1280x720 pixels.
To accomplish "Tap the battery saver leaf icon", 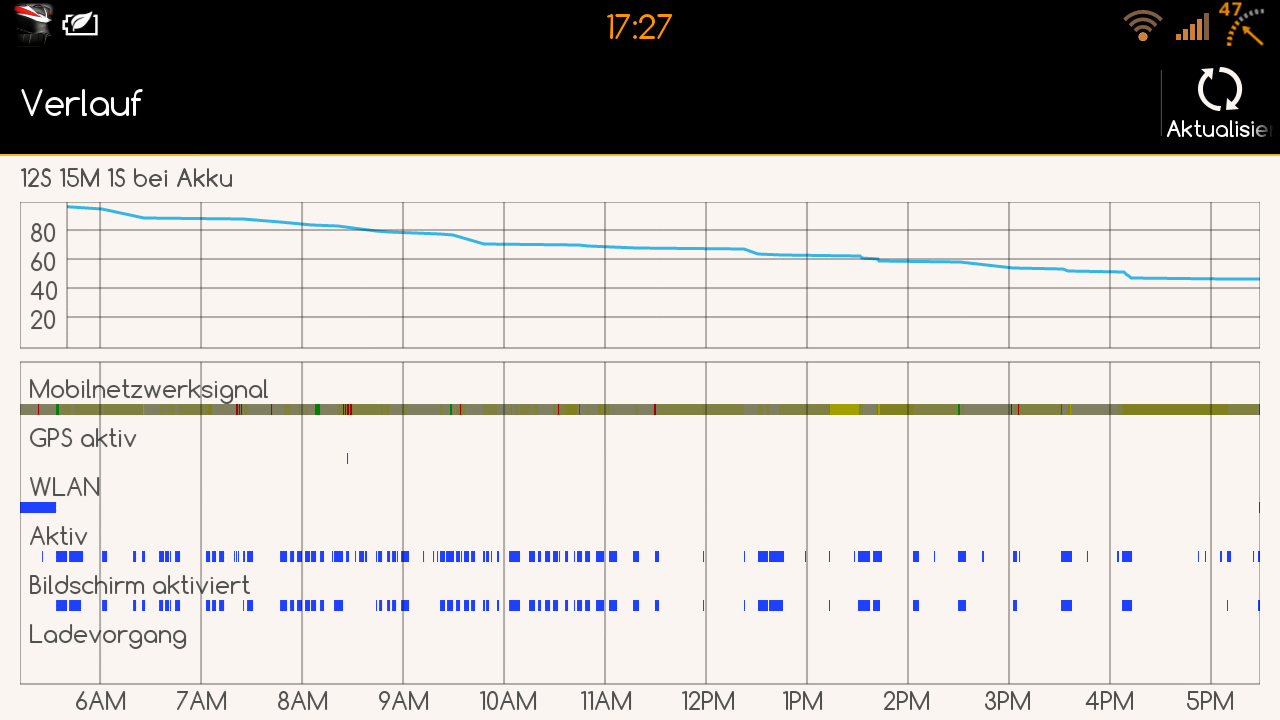I will coord(81,25).
